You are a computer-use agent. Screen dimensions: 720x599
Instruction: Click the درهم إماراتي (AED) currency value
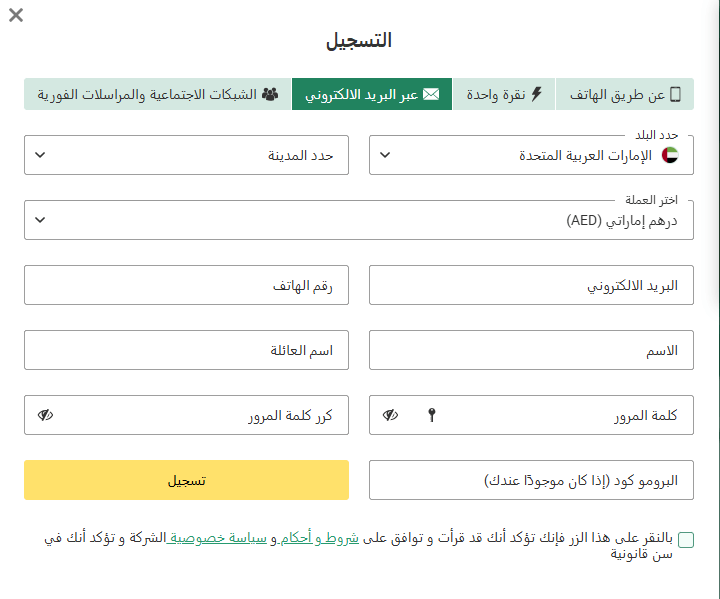pos(622,220)
